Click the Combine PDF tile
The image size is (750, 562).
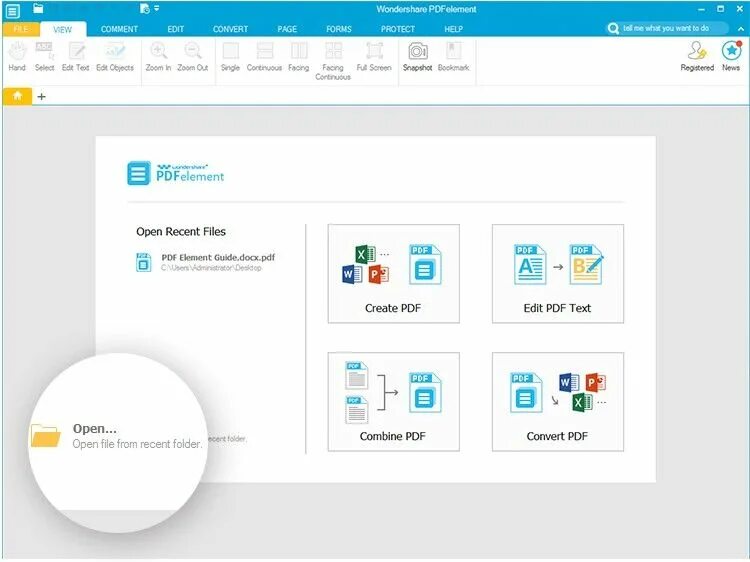click(x=394, y=402)
